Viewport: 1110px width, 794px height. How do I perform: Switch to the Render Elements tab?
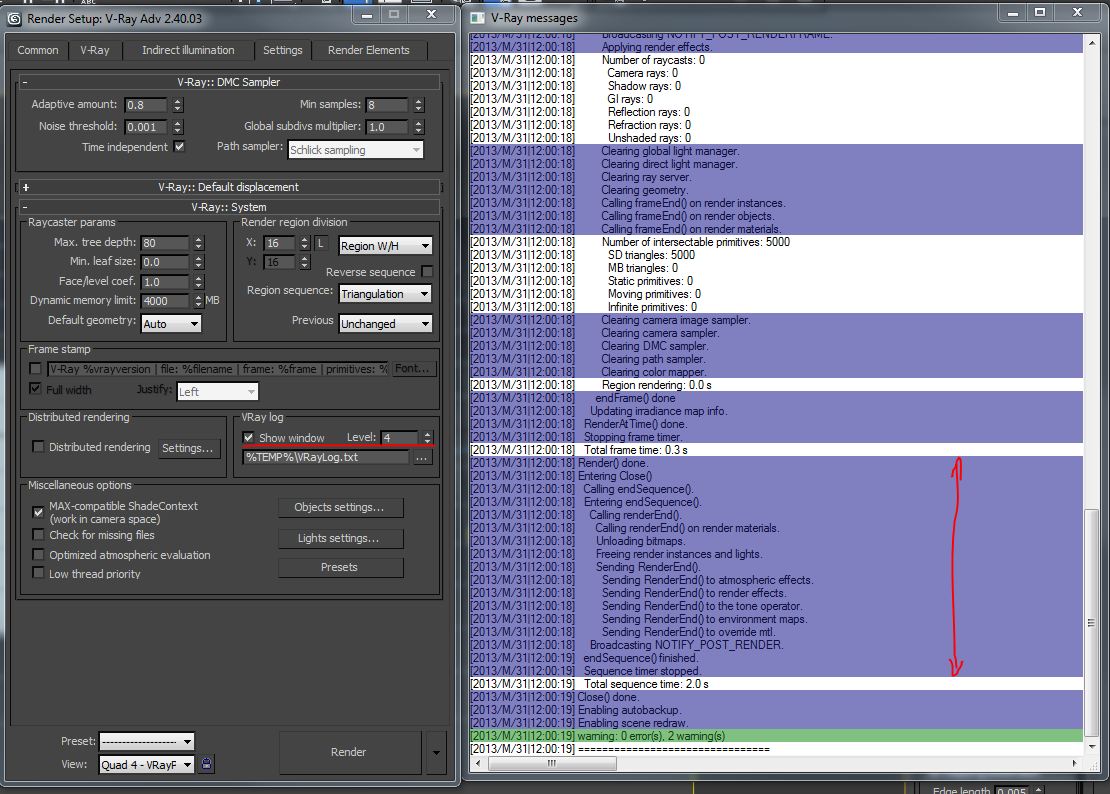(x=369, y=50)
